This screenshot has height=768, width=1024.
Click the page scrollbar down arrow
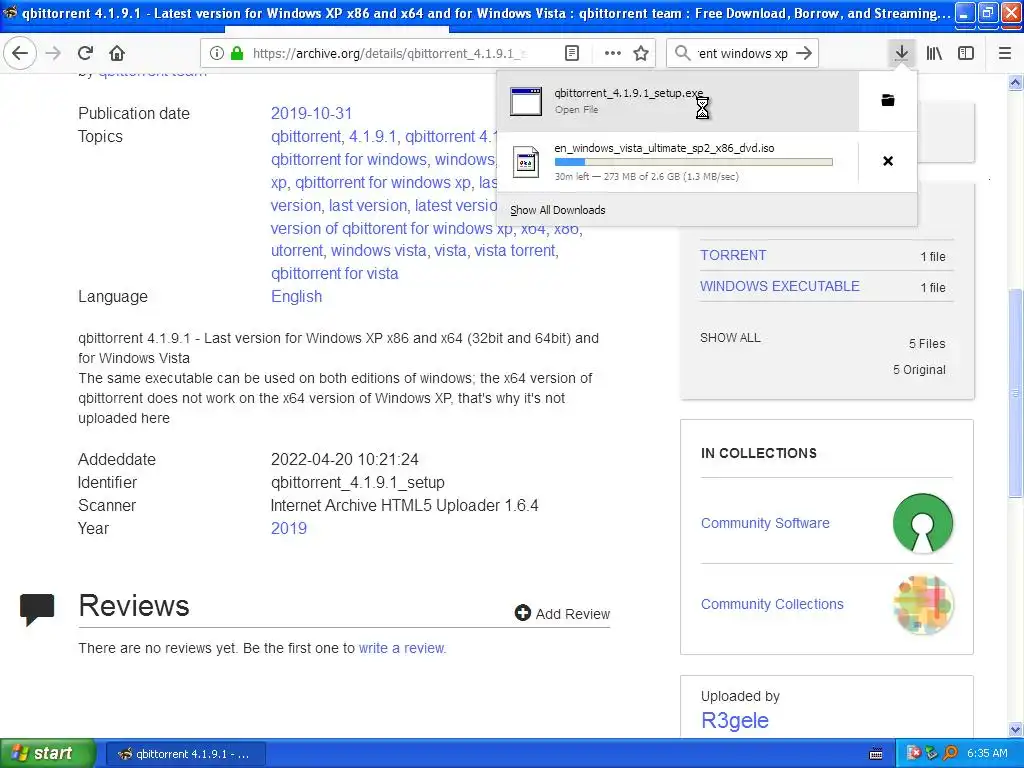tap(1015, 729)
